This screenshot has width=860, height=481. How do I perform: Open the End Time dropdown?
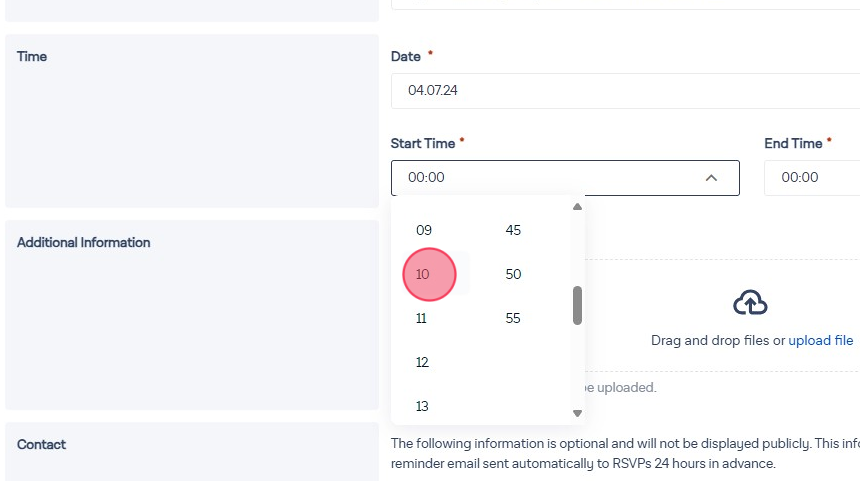click(x=811, y=178)
